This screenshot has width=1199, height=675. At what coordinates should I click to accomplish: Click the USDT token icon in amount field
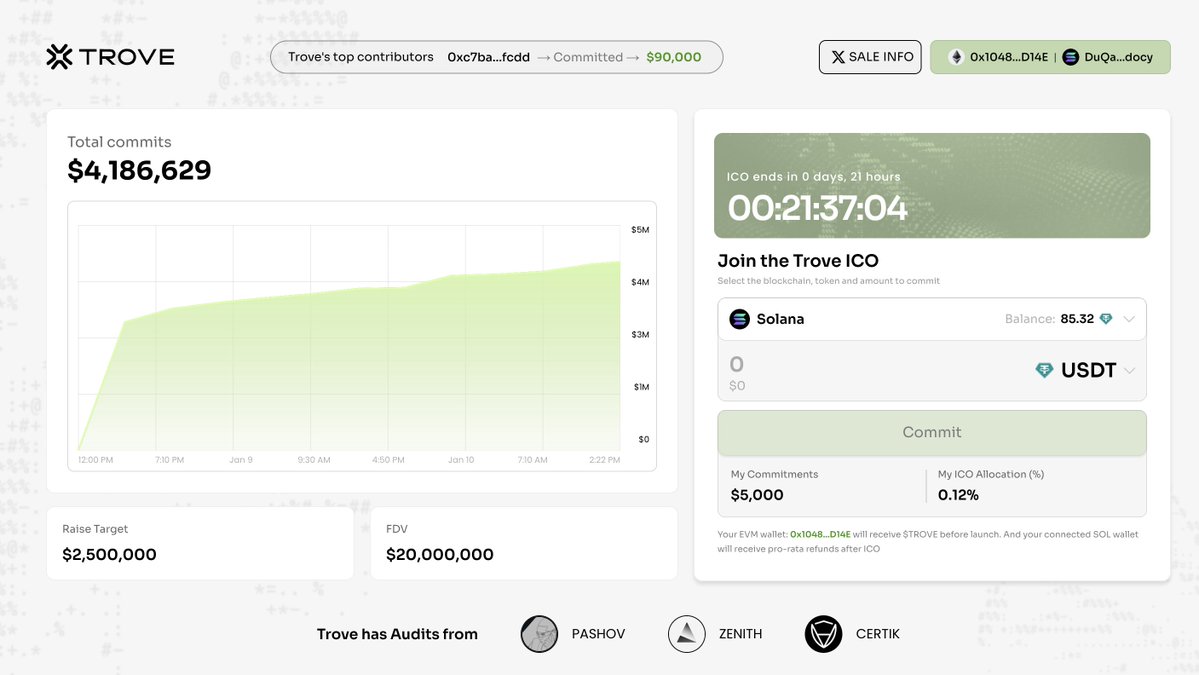coord(1044,371)
